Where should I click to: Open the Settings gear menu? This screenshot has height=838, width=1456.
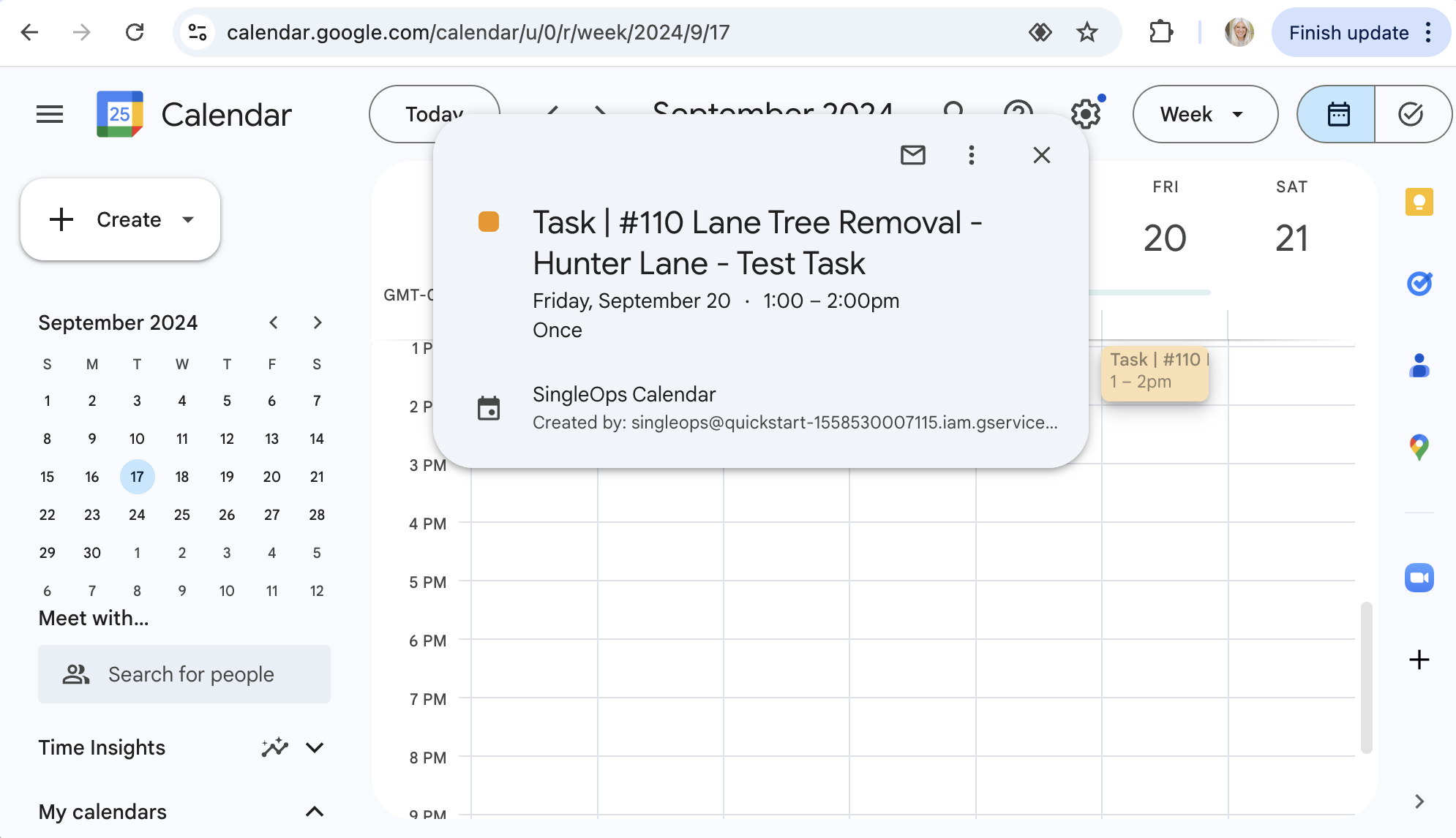click(1086, 114)
